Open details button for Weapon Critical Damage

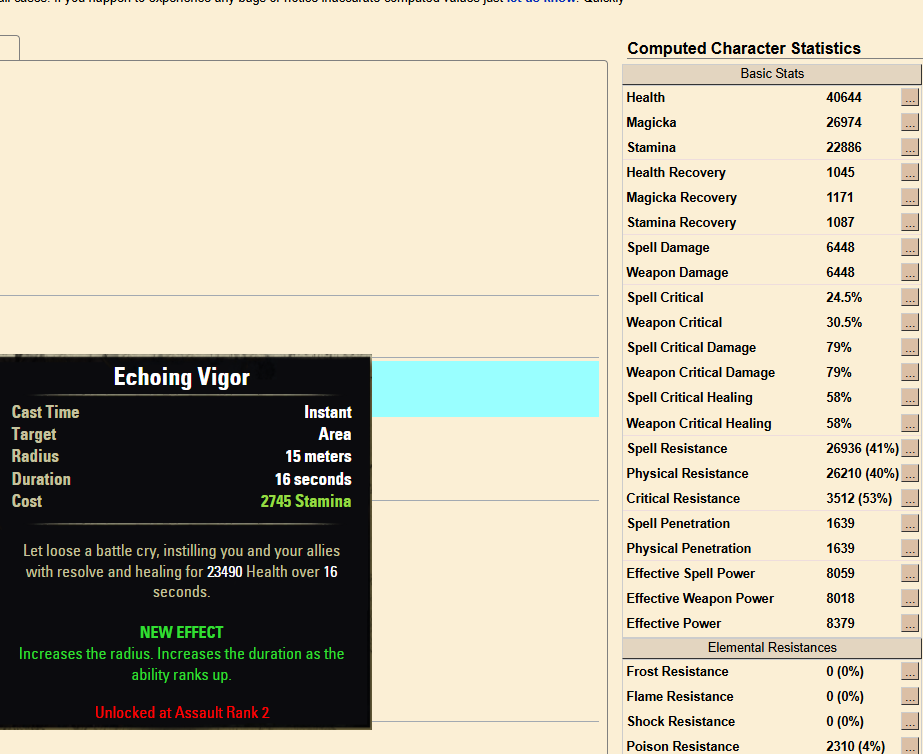[909, 373]
